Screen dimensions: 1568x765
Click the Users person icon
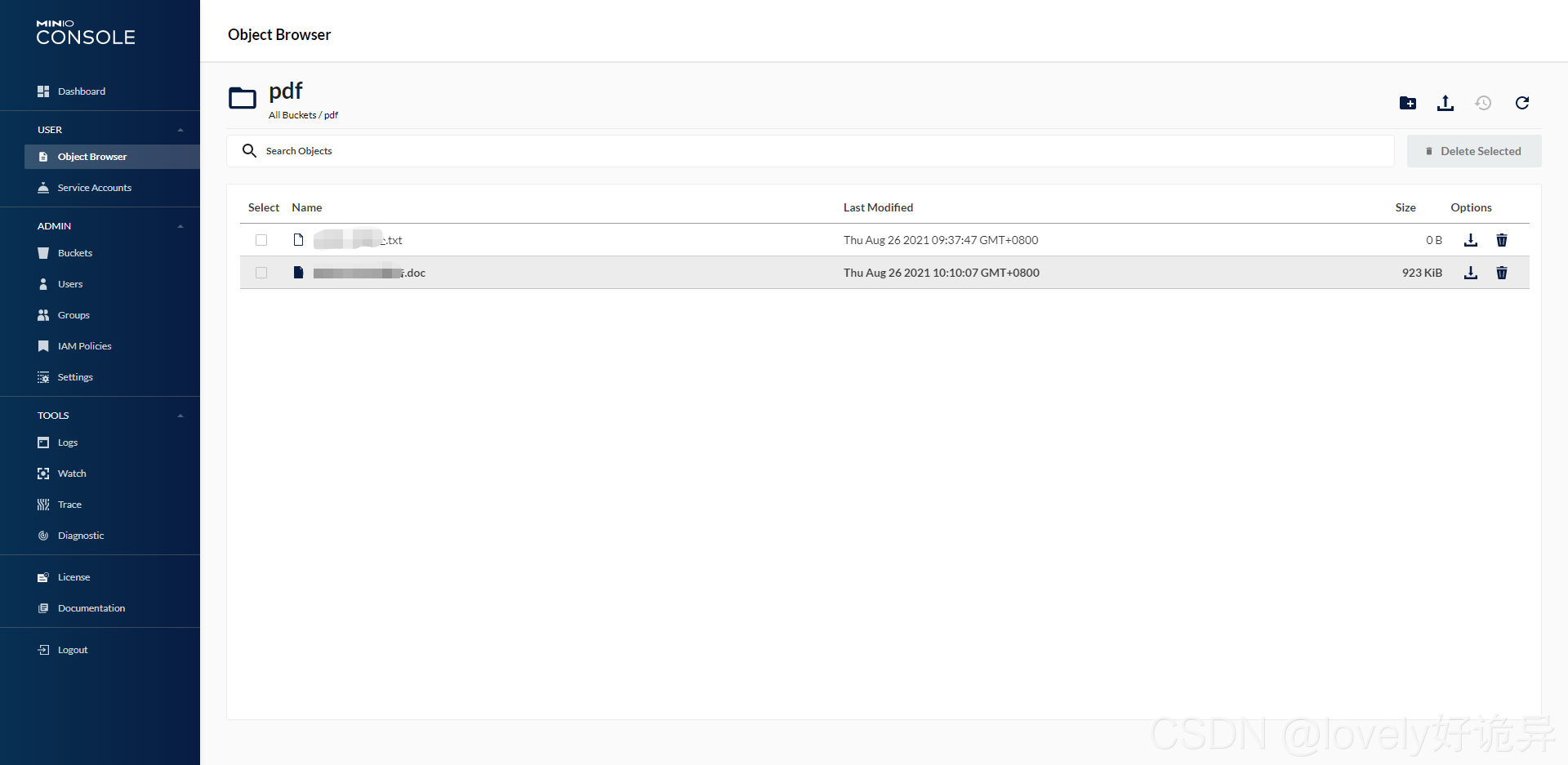coord(43,284)
